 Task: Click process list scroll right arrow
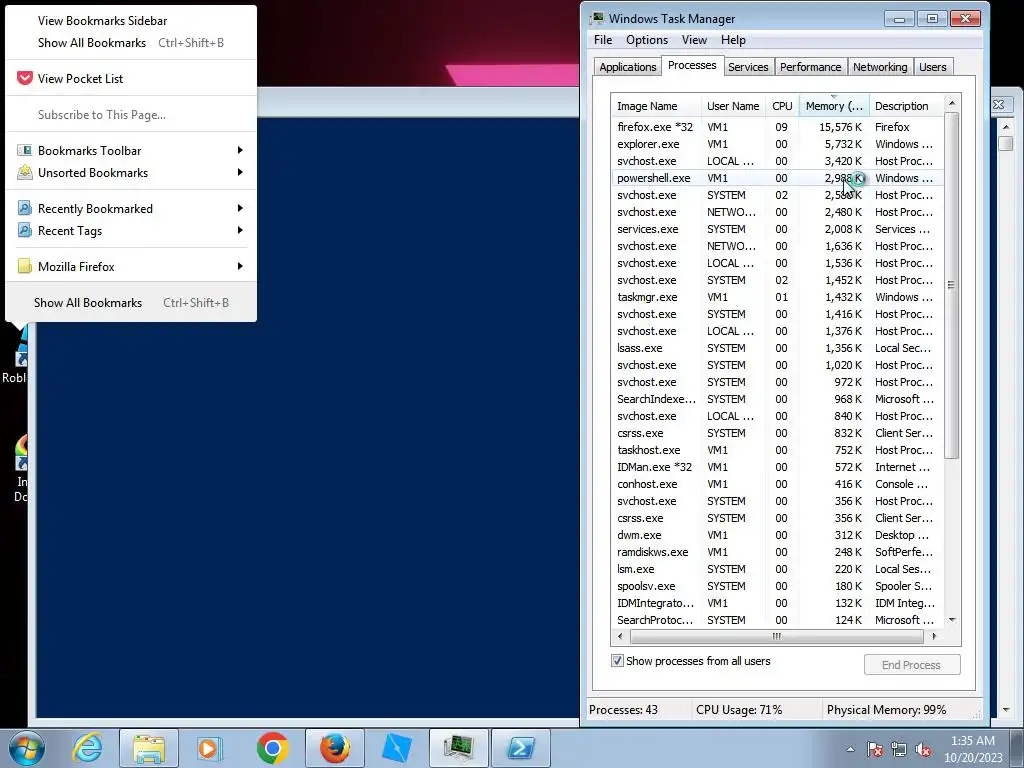(x=934, y=636)
